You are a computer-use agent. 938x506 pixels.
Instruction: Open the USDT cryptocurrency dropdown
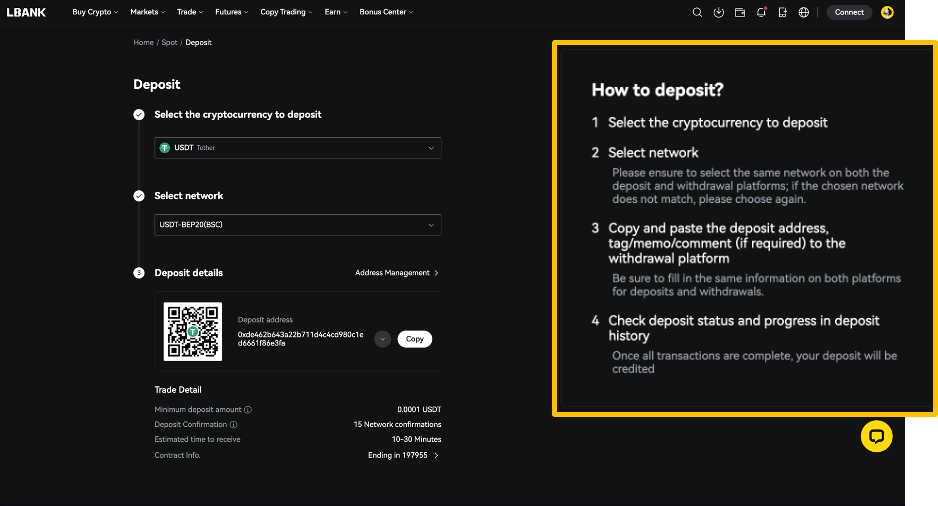[298, 148]
